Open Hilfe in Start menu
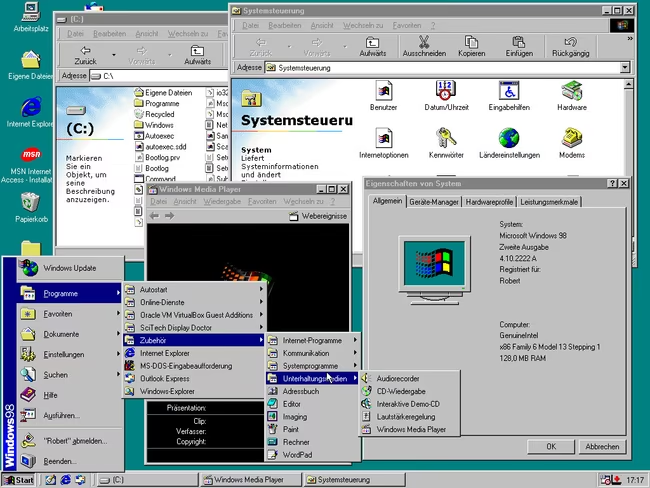 (70, 395)
